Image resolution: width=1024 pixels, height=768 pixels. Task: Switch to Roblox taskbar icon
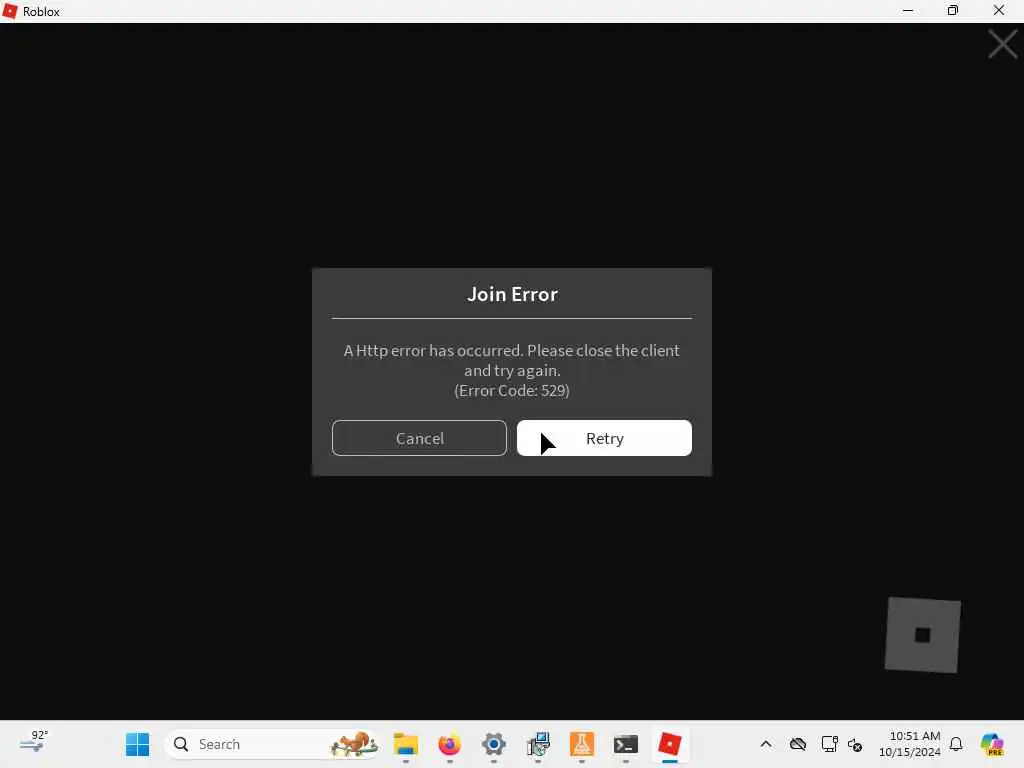click(669, 744)
